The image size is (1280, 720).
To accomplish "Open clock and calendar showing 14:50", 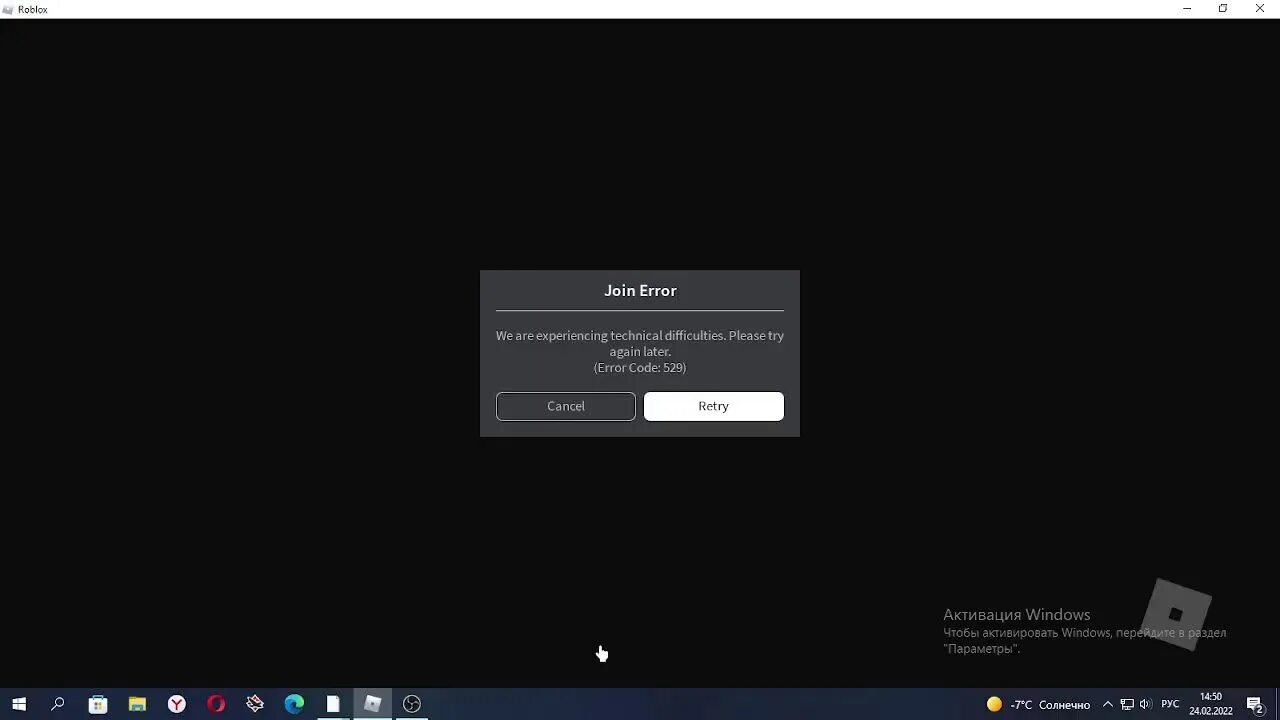I will (x=1211, y=704).
